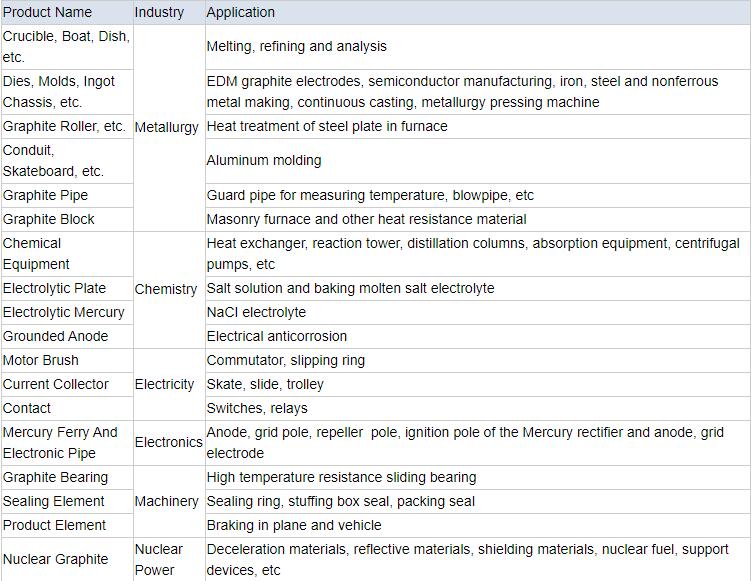Select the Sealing Element product cell
Viewport: 751px width, 581px height.
pyautogui.click(x=54, y=501)
